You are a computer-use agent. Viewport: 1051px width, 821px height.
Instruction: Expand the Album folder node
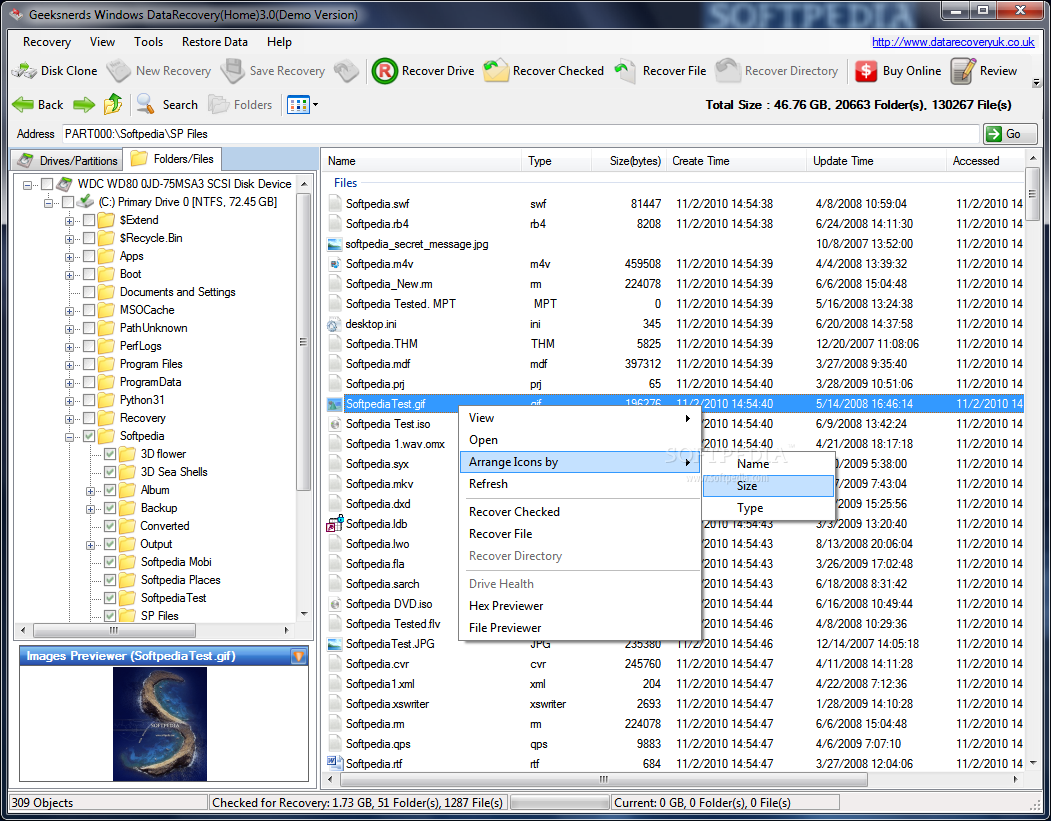coord(90,491)
